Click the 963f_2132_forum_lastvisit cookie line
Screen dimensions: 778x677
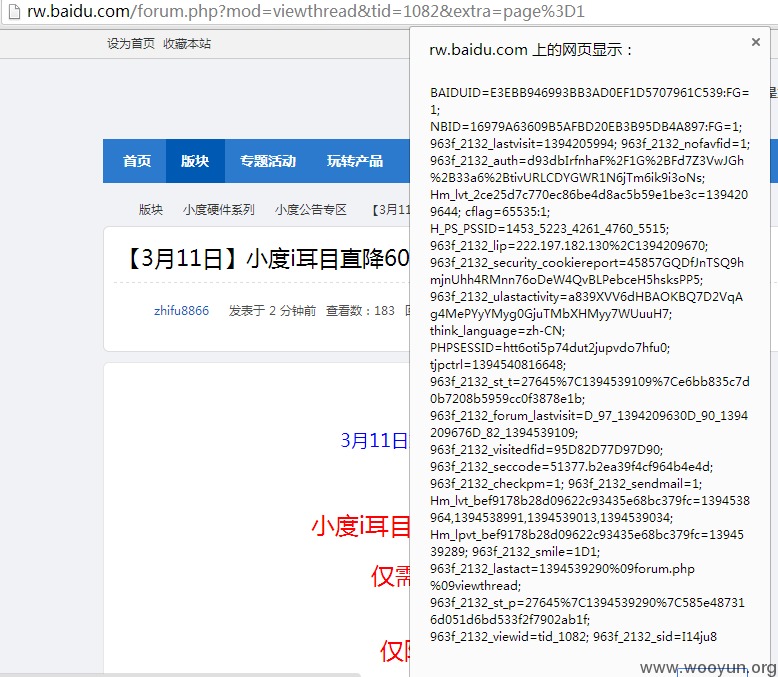pos(589,424)
